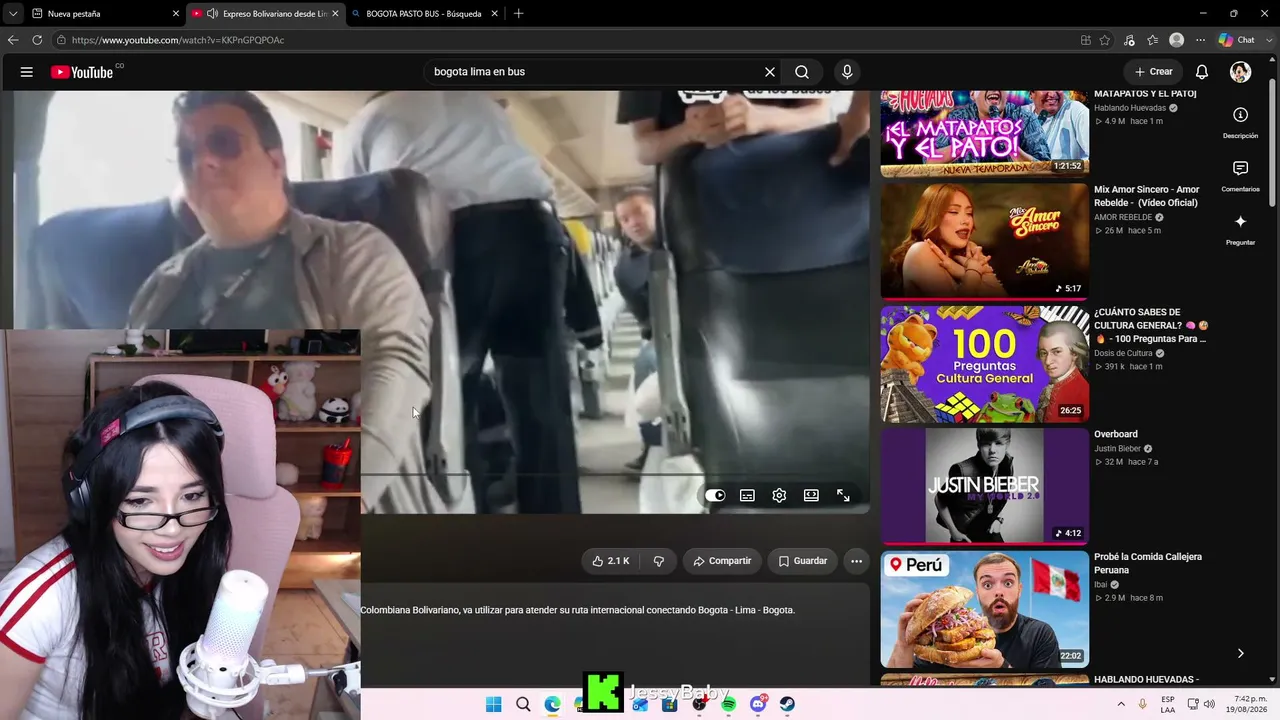
Task: Open the AMOR REBELDE channel link
Action: 1123,217
